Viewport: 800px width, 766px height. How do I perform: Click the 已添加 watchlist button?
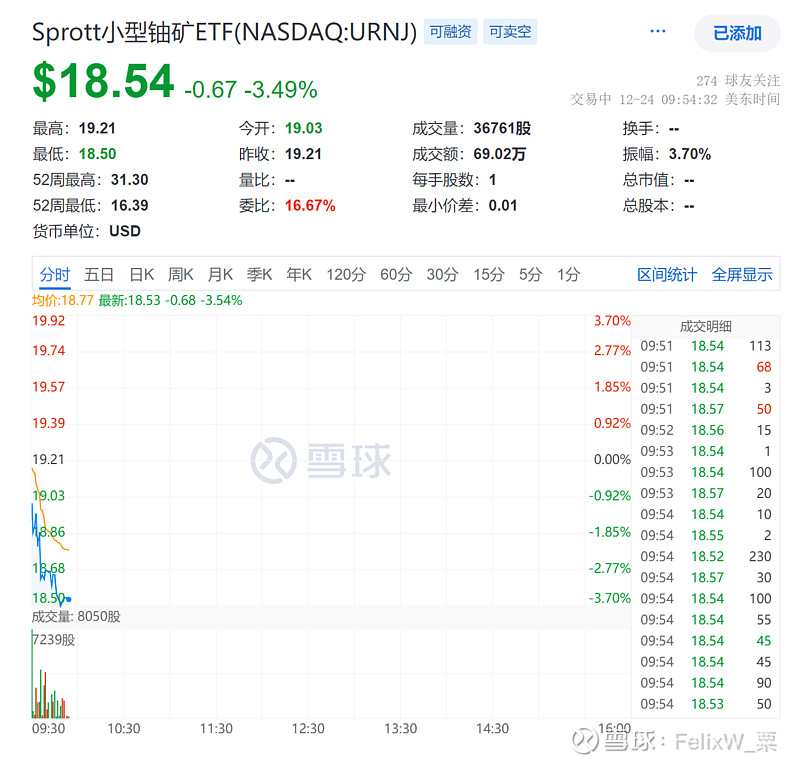tap(737, 33)
